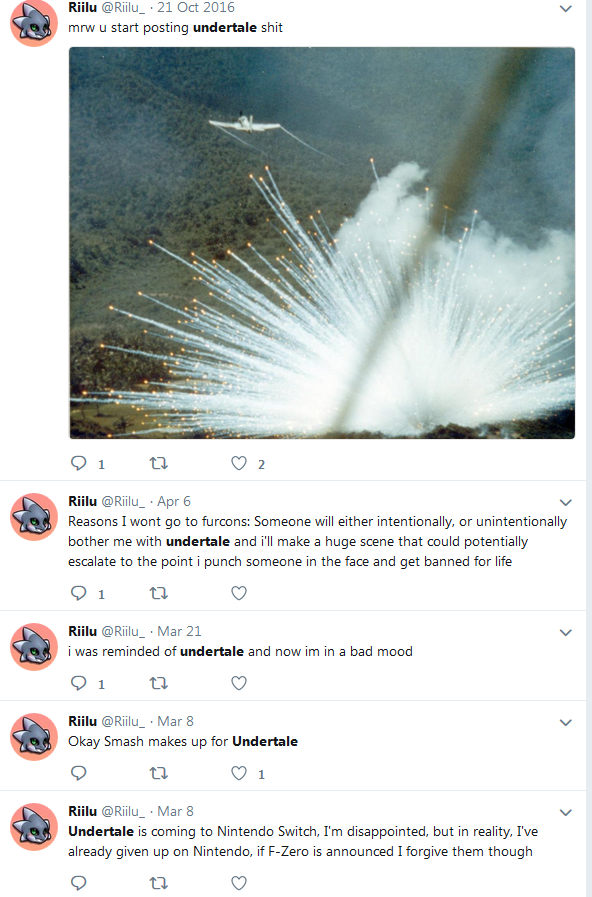View the airplane explosion photo
592x897 pixels.
coord(322,243)
